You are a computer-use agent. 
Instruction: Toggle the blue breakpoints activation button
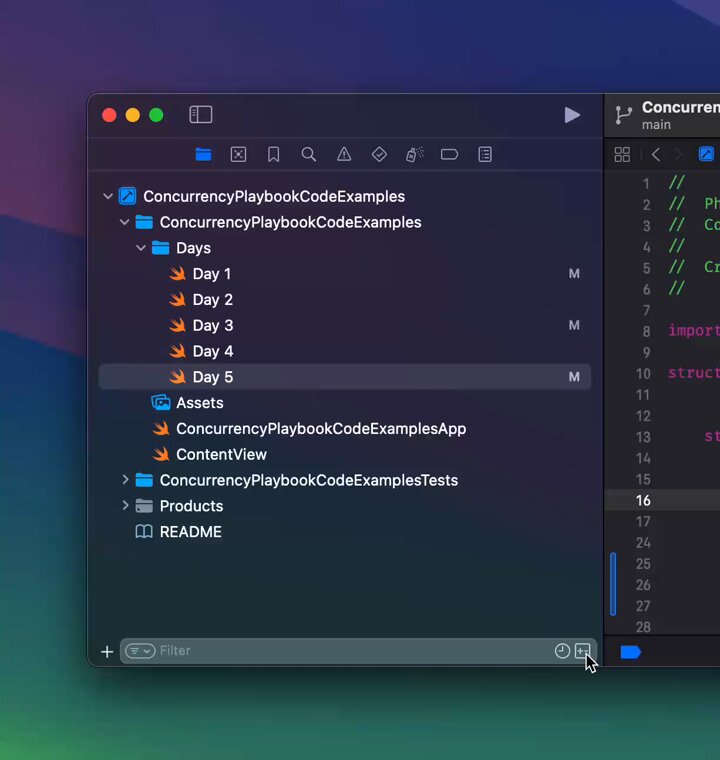(630, 652)
